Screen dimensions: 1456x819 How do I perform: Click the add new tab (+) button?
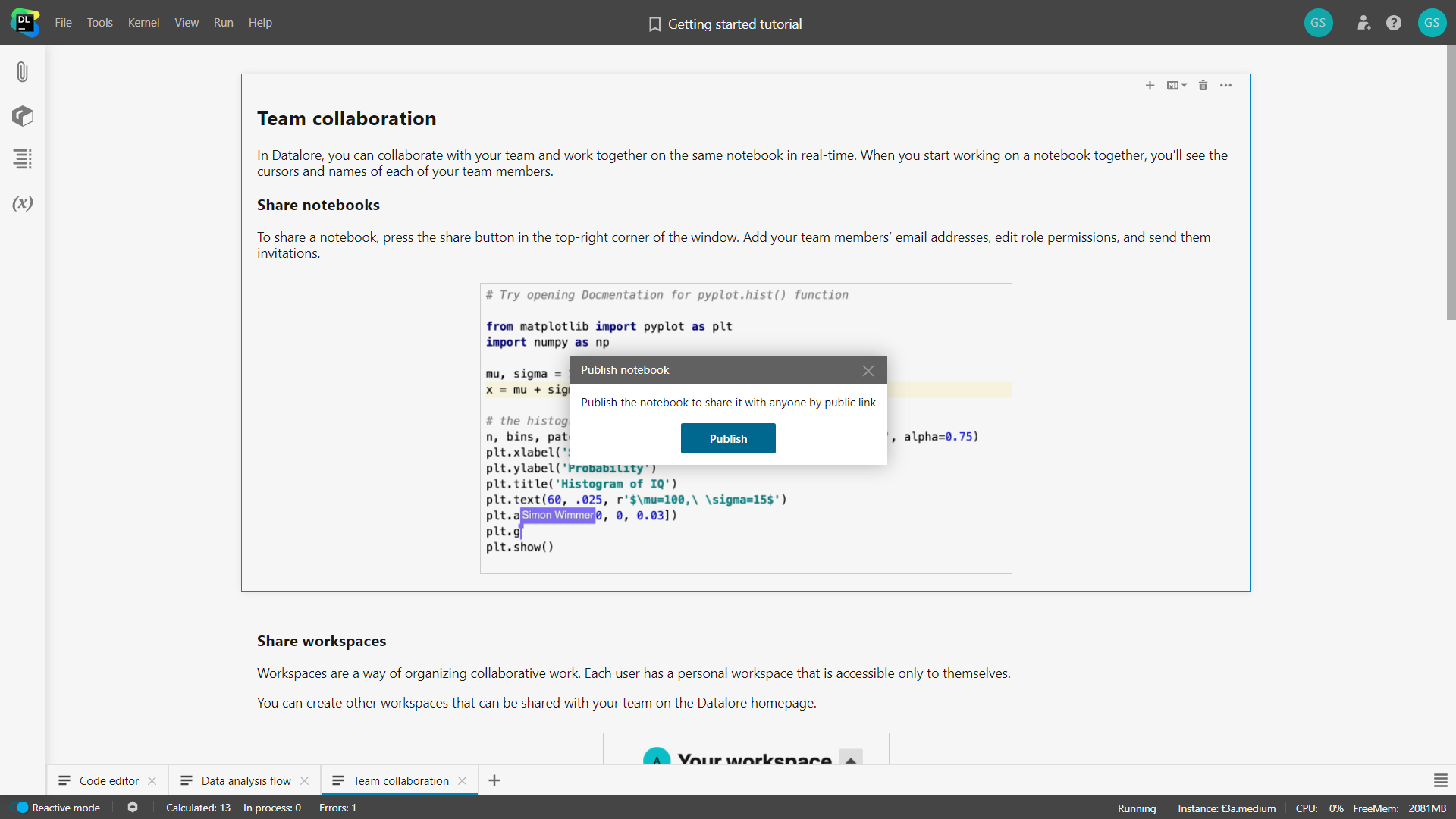pos(495,780)
